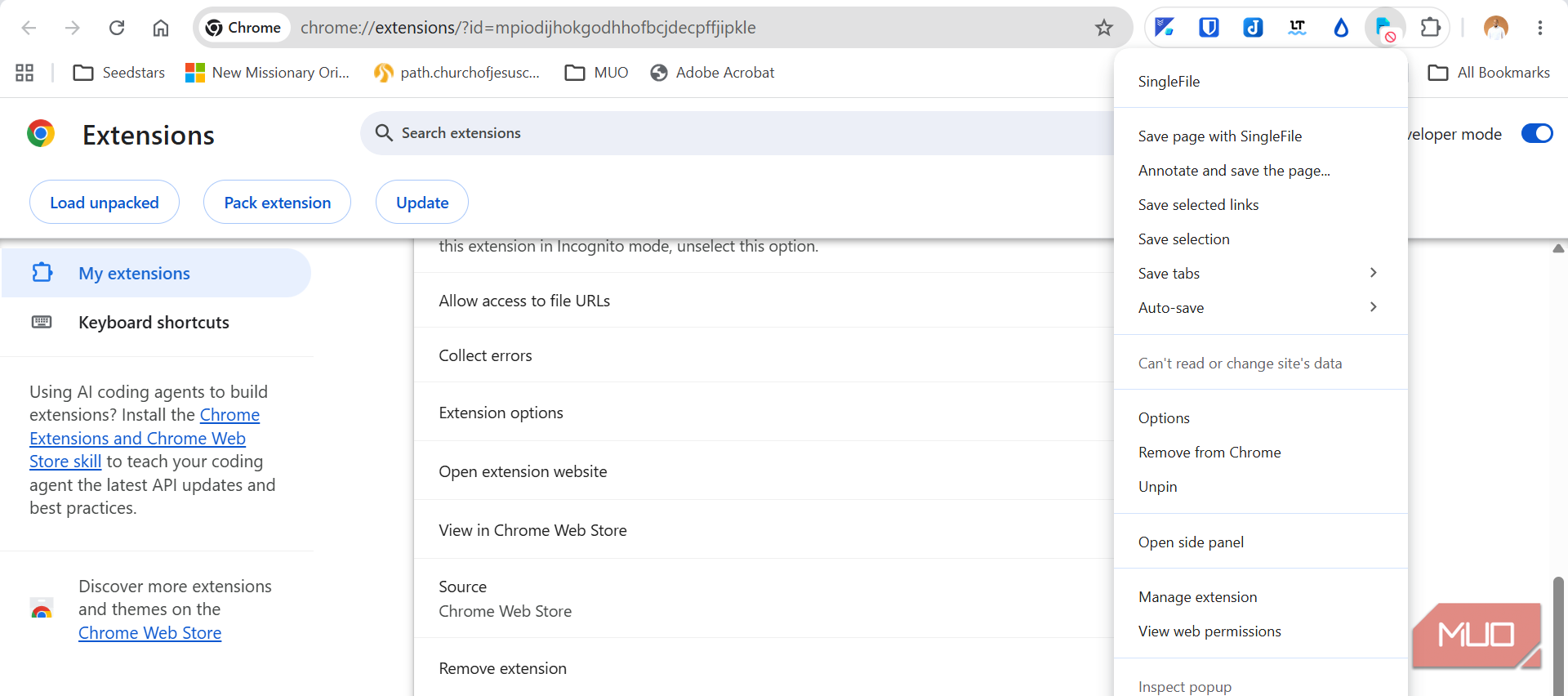
Task: Click the forward navigation arrow
Action: coord(73,28)
